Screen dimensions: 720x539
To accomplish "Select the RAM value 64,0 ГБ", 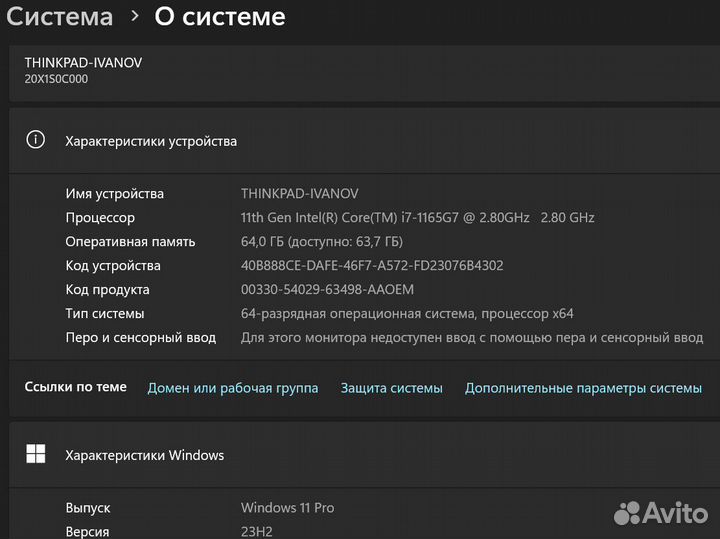I will pos(321,241).
